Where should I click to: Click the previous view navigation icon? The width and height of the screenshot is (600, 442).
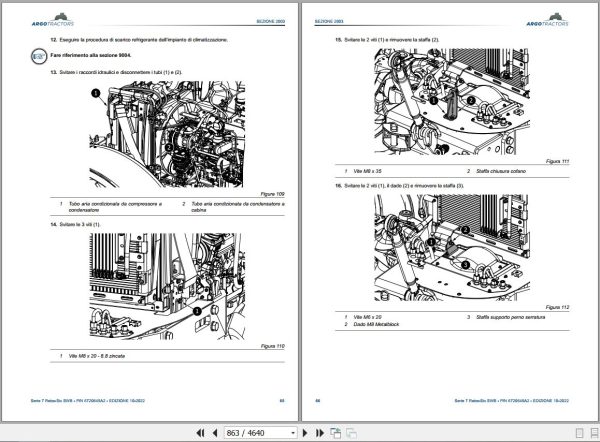[336, 433]
